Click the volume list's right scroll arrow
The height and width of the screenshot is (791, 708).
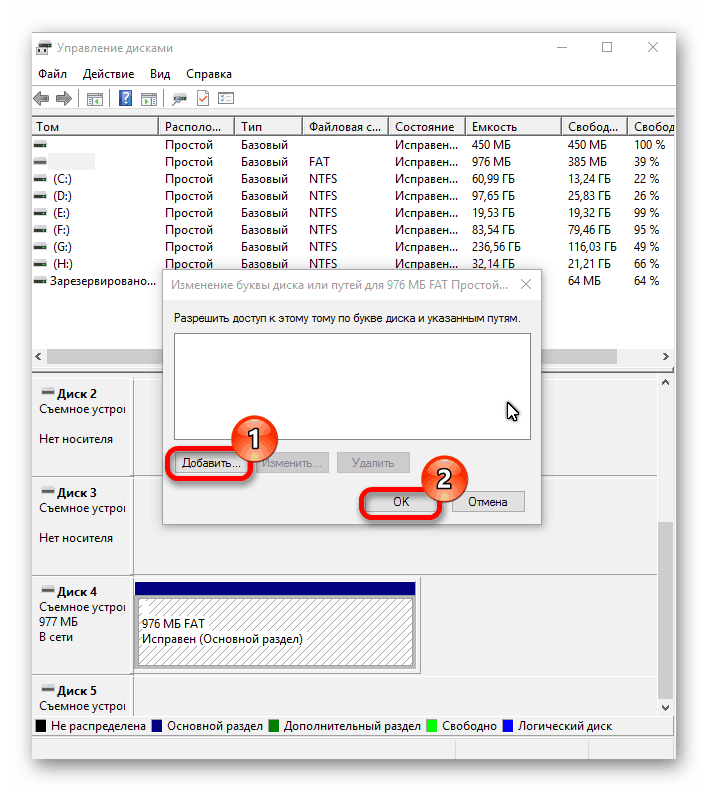pos(666,357)
